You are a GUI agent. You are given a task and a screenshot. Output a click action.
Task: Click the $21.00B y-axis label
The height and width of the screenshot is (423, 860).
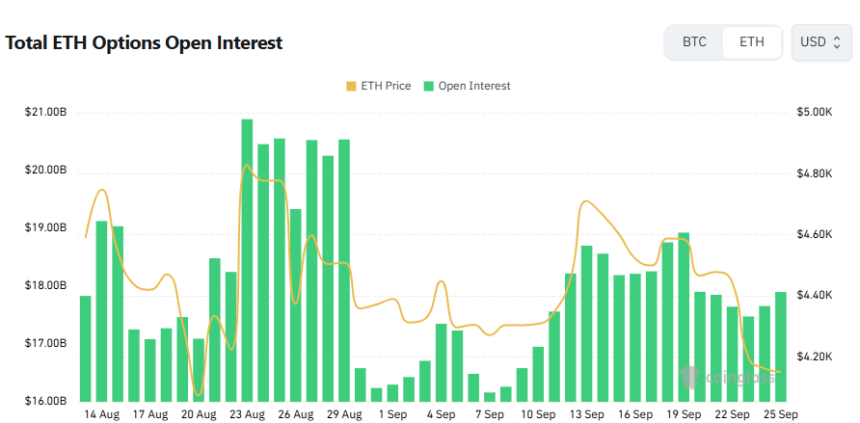(x=45, y=112)
